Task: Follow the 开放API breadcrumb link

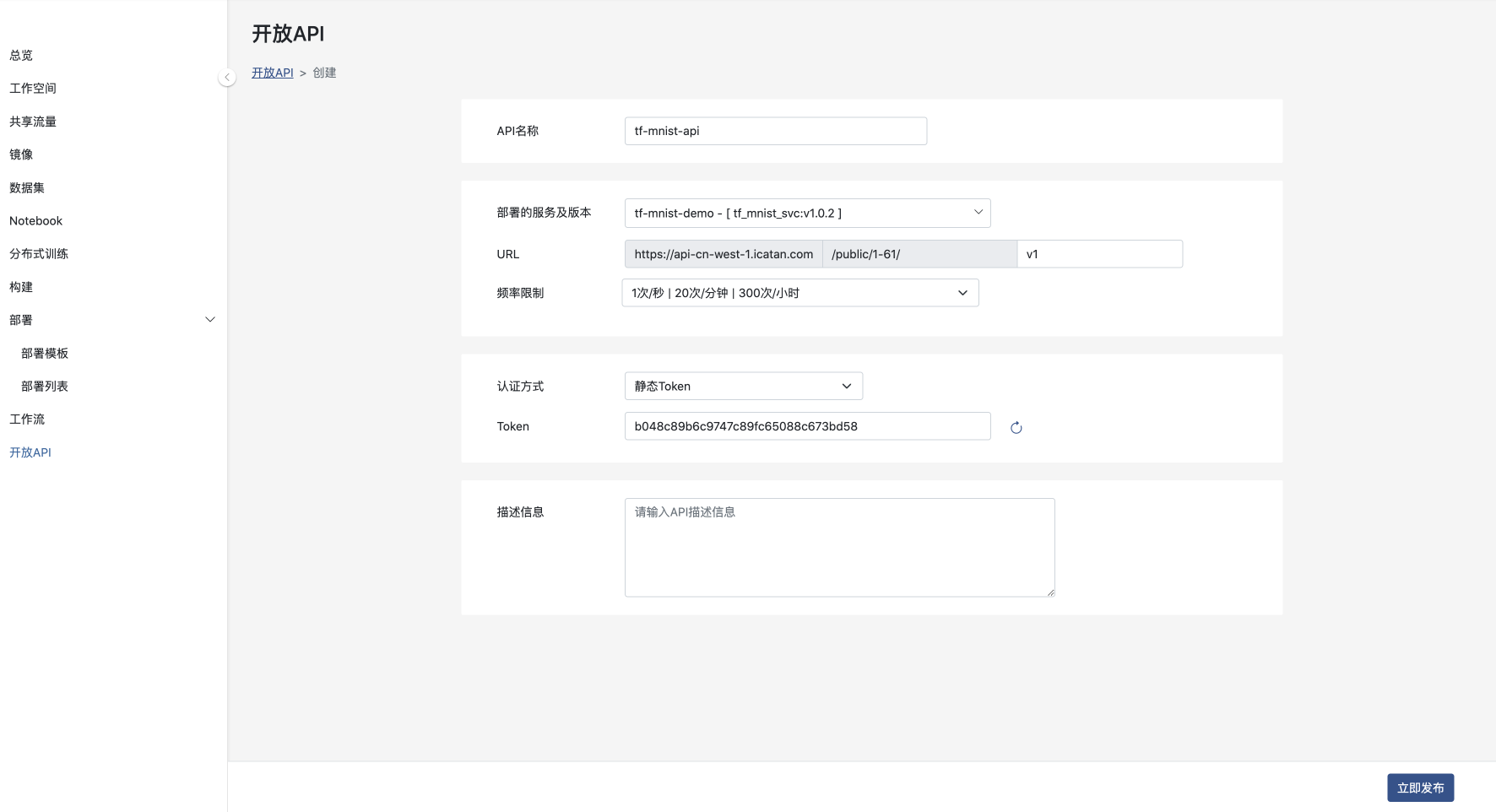Action: 272,73
